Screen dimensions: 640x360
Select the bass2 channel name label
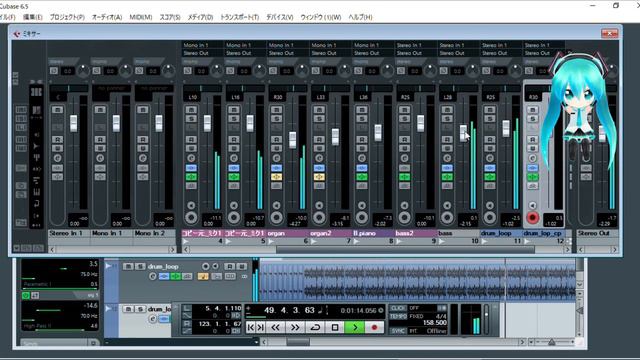point(416,233)
